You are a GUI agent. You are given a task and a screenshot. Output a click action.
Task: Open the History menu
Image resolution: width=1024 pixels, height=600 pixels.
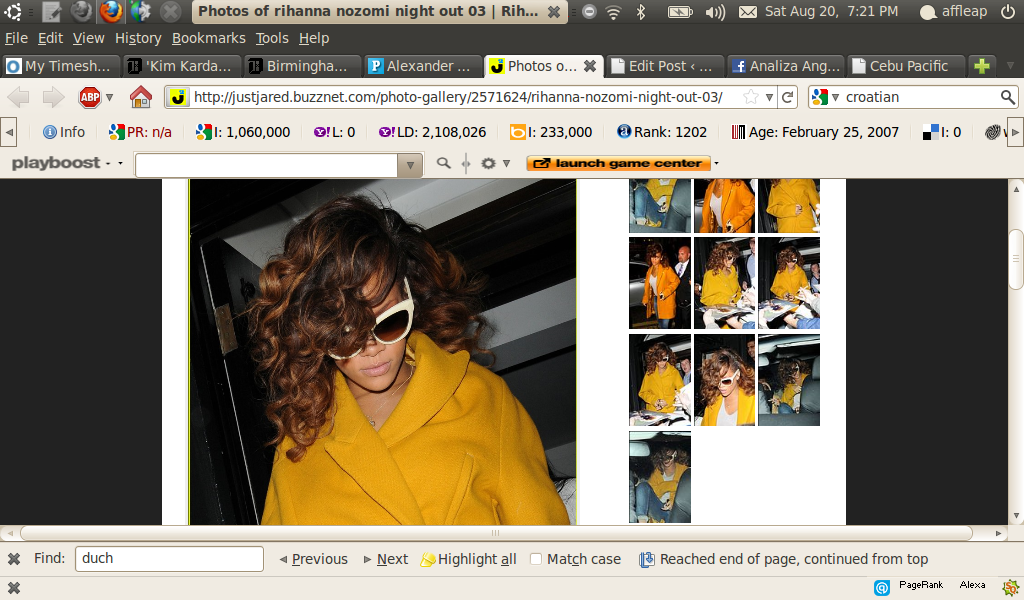(138, 39)
